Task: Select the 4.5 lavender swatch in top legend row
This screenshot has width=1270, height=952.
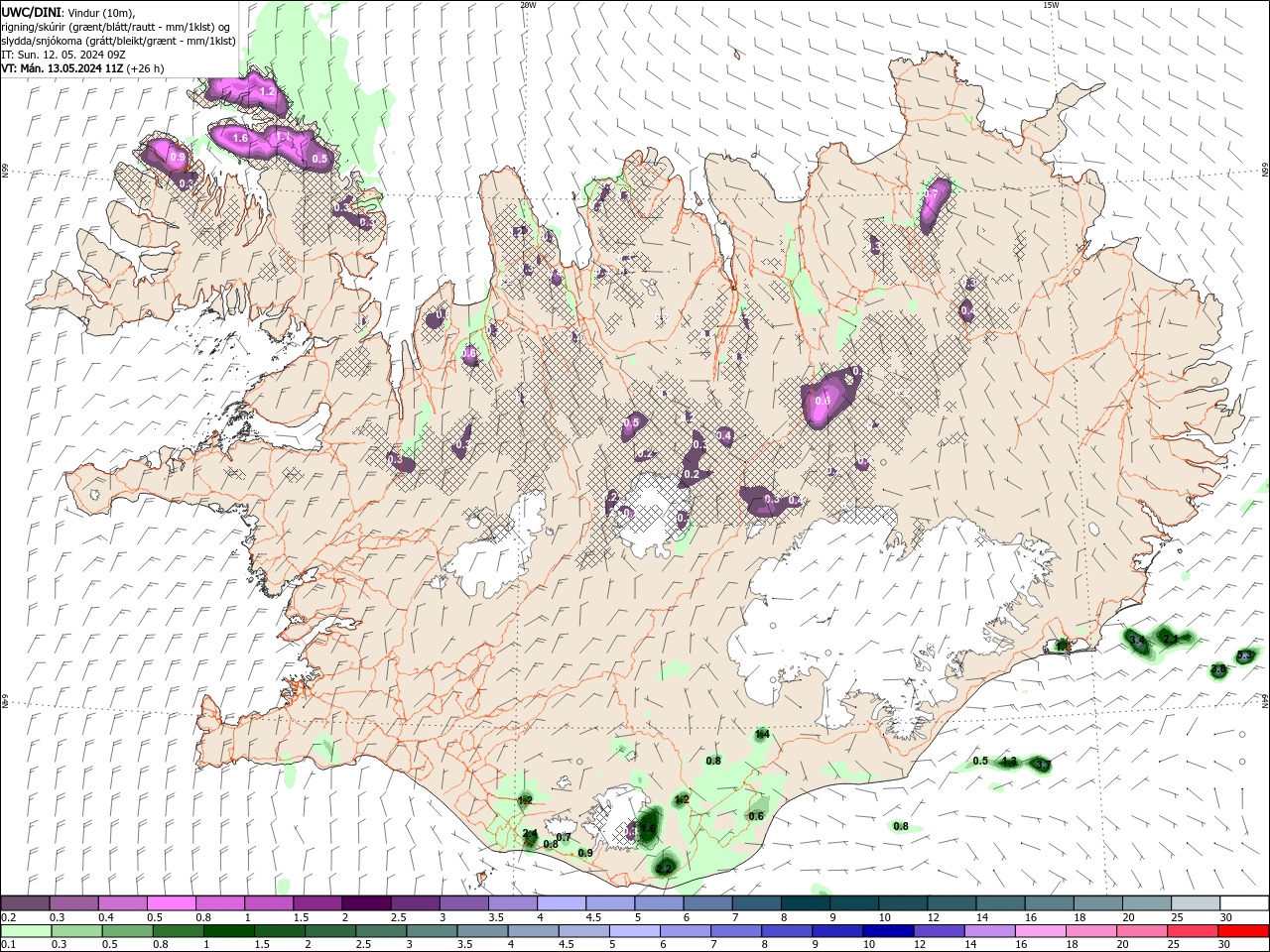Action: click(x=610, y=903)
